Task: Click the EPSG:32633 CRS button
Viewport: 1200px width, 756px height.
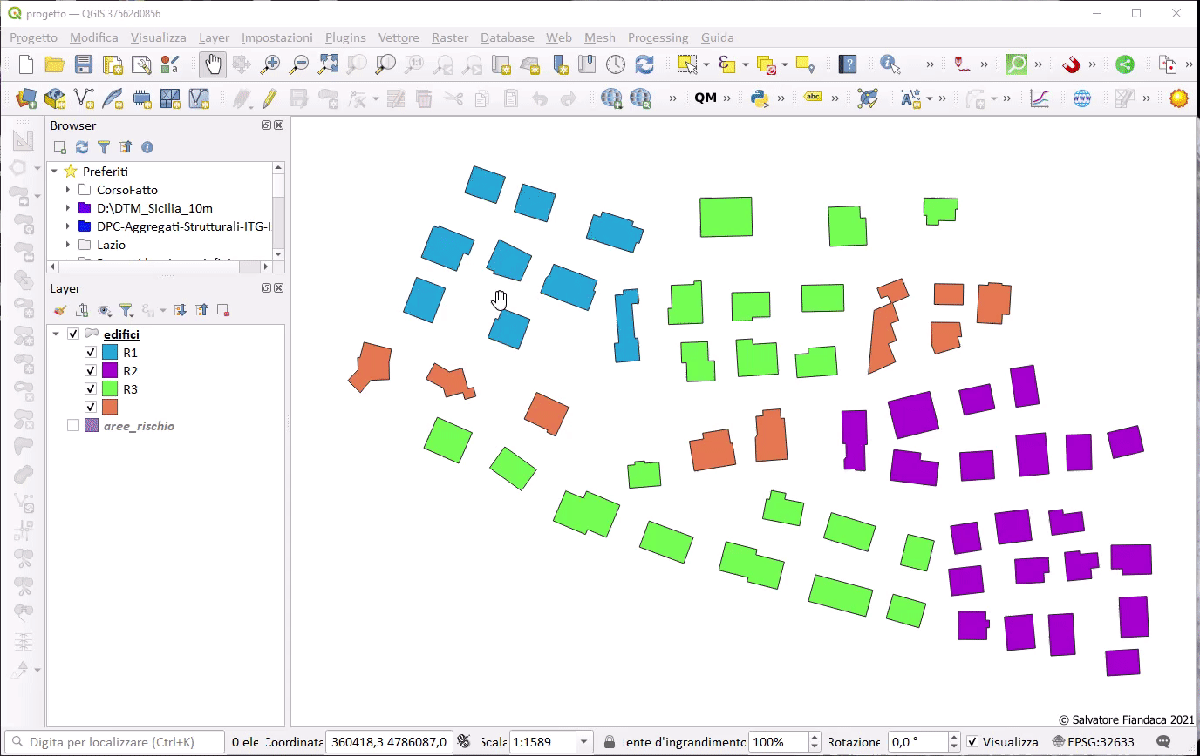Action: click(x=1100, y=743)
